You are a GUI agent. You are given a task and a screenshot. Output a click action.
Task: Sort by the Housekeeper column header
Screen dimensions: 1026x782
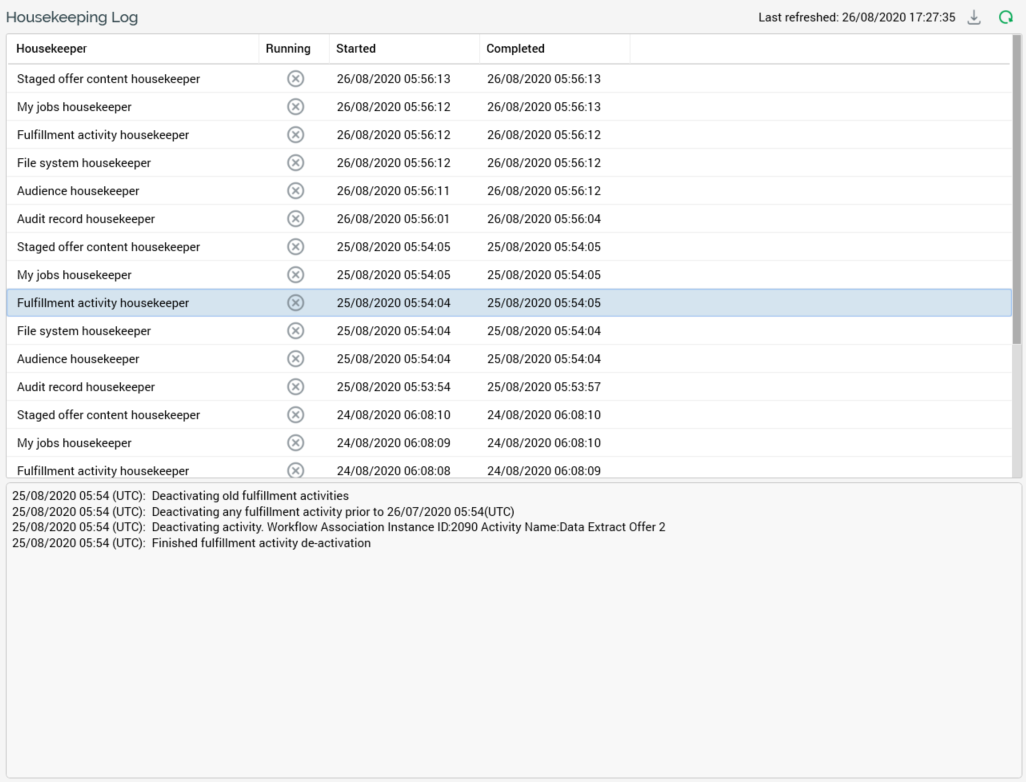pos(51,49)
